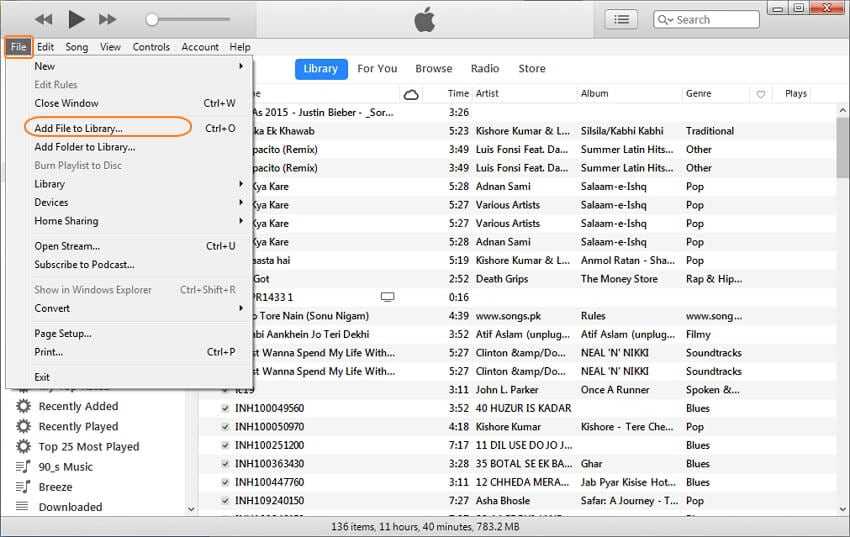Click the Breeze playlist icon

click(22, 487)
